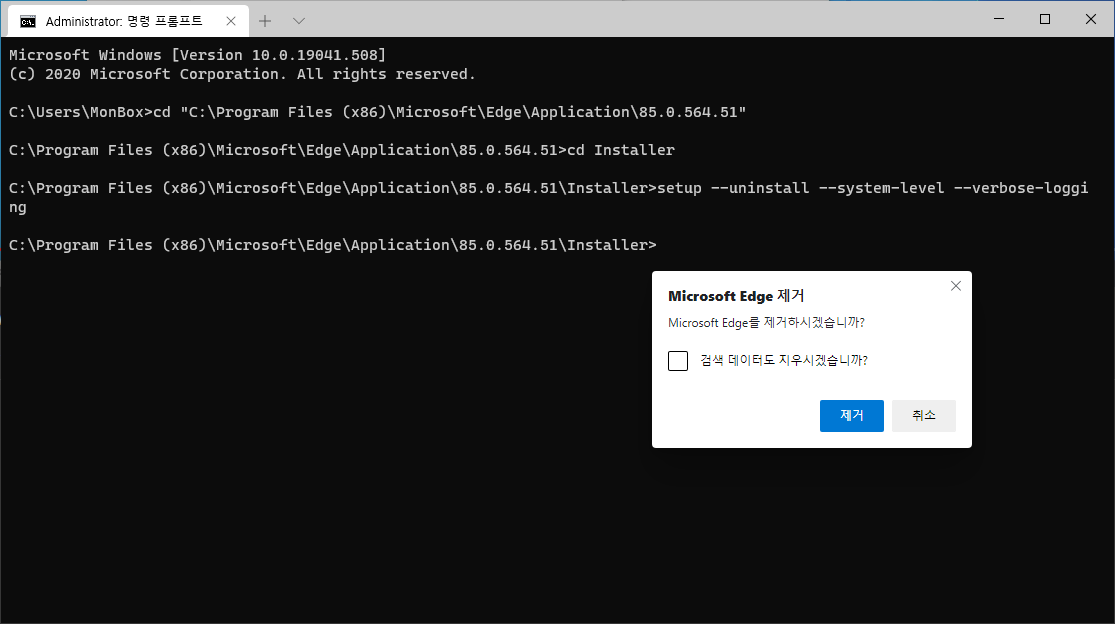
Task: Close the Microsoft Edge 제거 dialog
Action: pyautogui.click(x=956, y=286)
